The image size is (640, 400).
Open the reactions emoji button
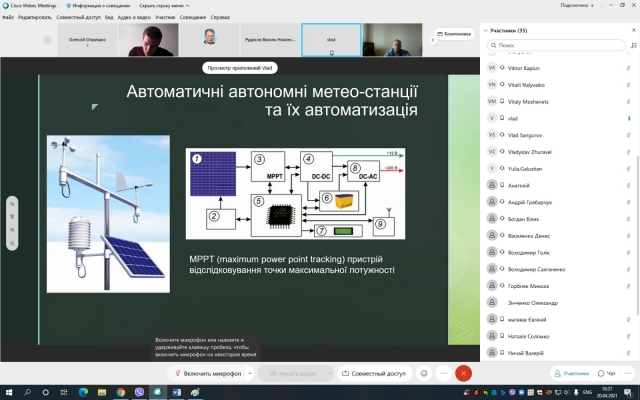424,373
